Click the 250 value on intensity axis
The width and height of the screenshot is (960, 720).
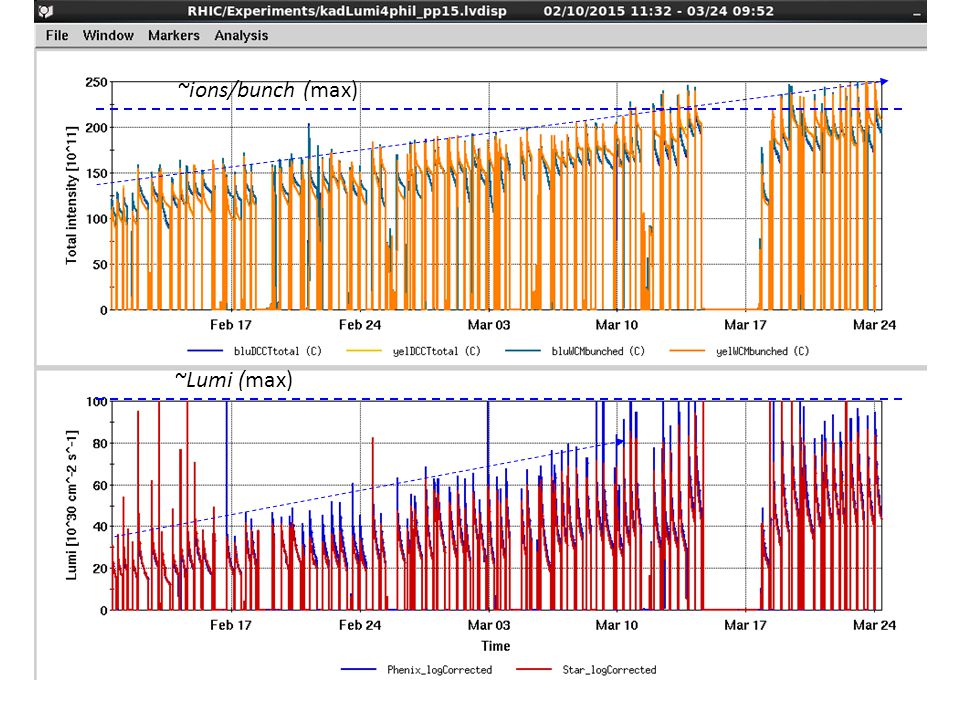(x=96, y=82)
